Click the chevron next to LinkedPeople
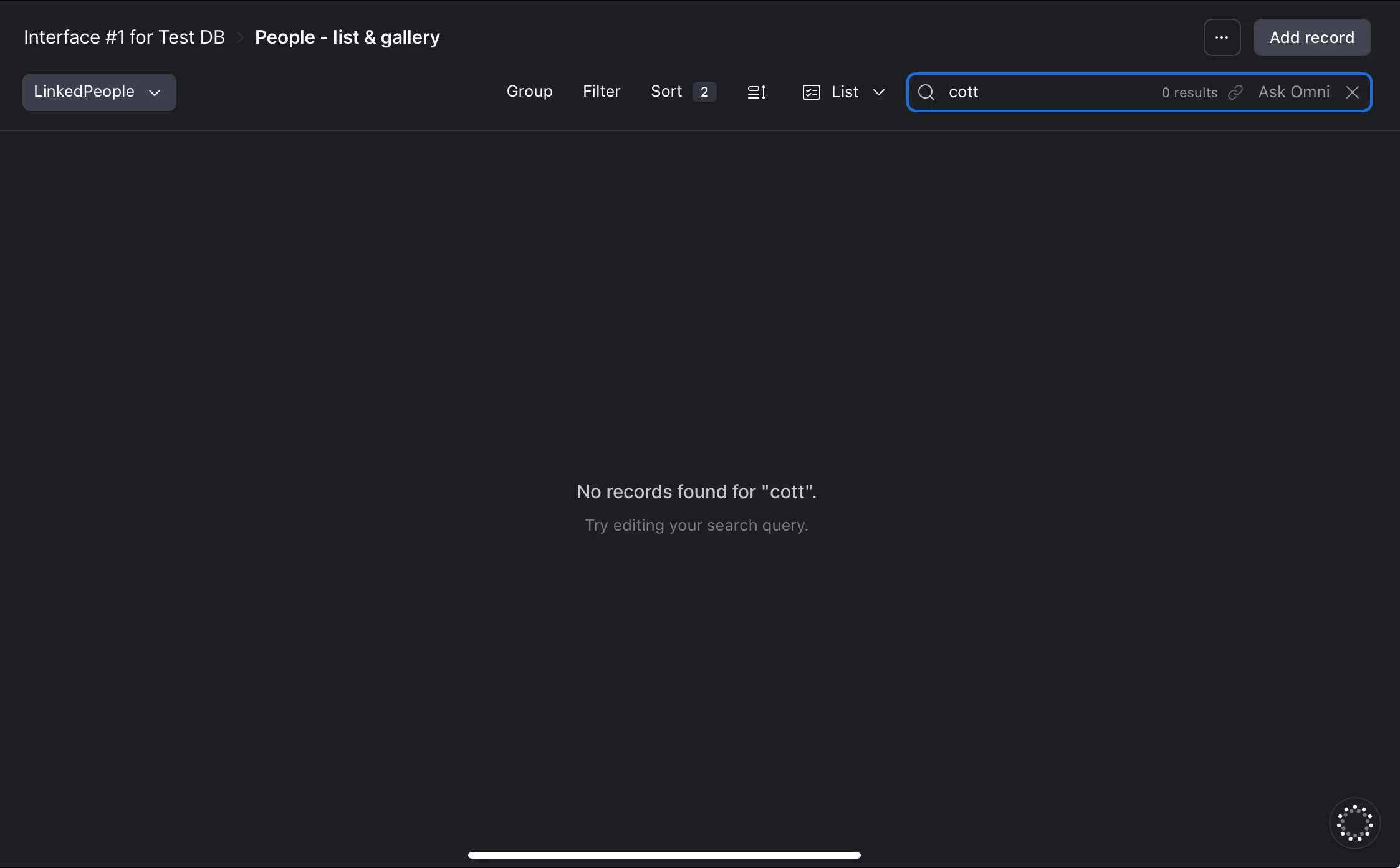Viewport: 1400px width, 868px height. (x=155, y=92)
